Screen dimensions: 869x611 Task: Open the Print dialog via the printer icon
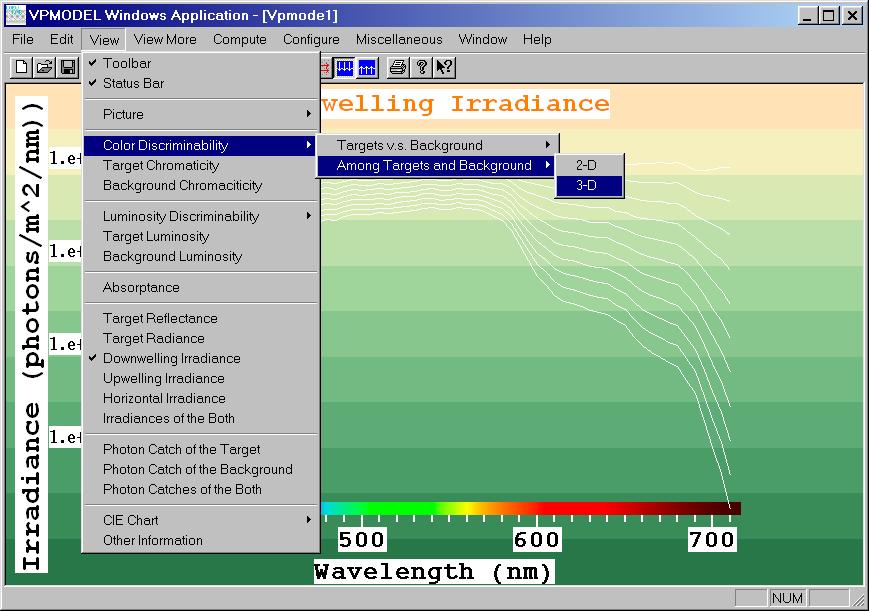(x=396, y=67)
